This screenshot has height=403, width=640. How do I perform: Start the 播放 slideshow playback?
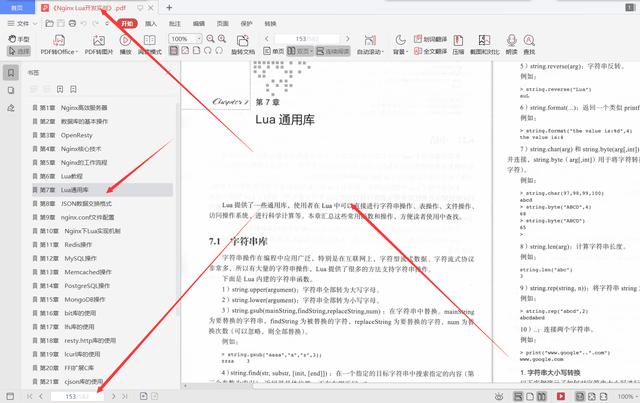click(x=125, y=45)
